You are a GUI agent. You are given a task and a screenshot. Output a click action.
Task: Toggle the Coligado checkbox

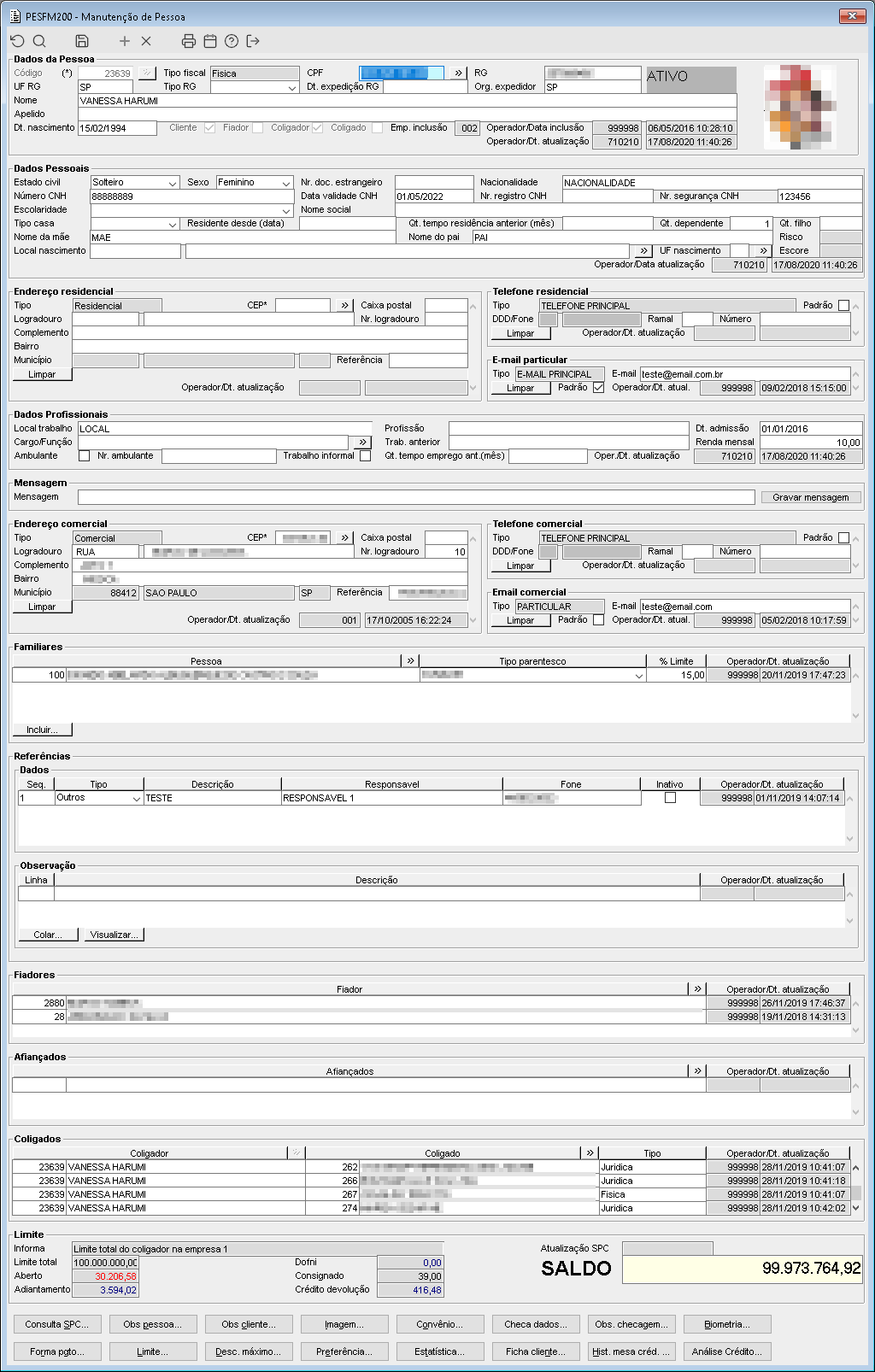coord(378,128)
